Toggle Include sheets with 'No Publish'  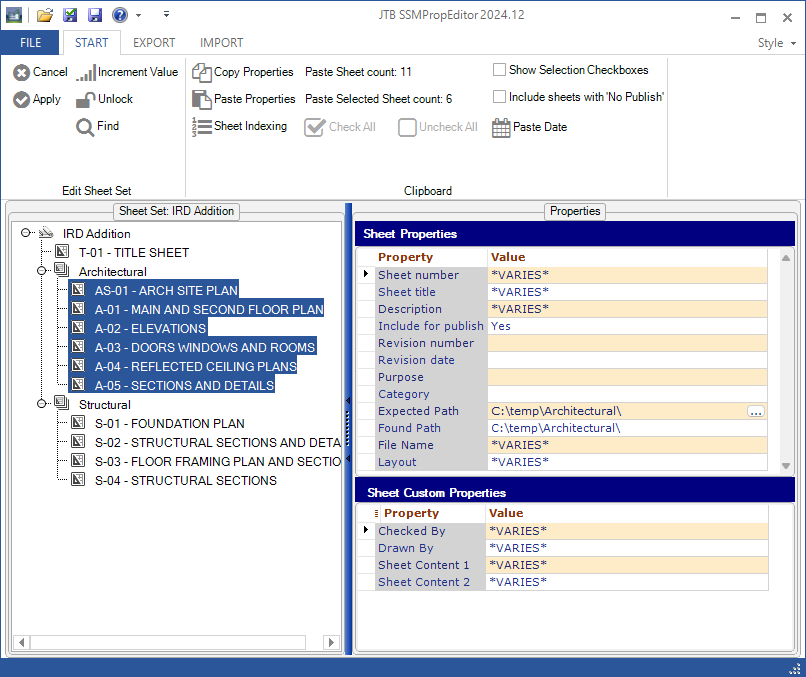tap(499, 97)
